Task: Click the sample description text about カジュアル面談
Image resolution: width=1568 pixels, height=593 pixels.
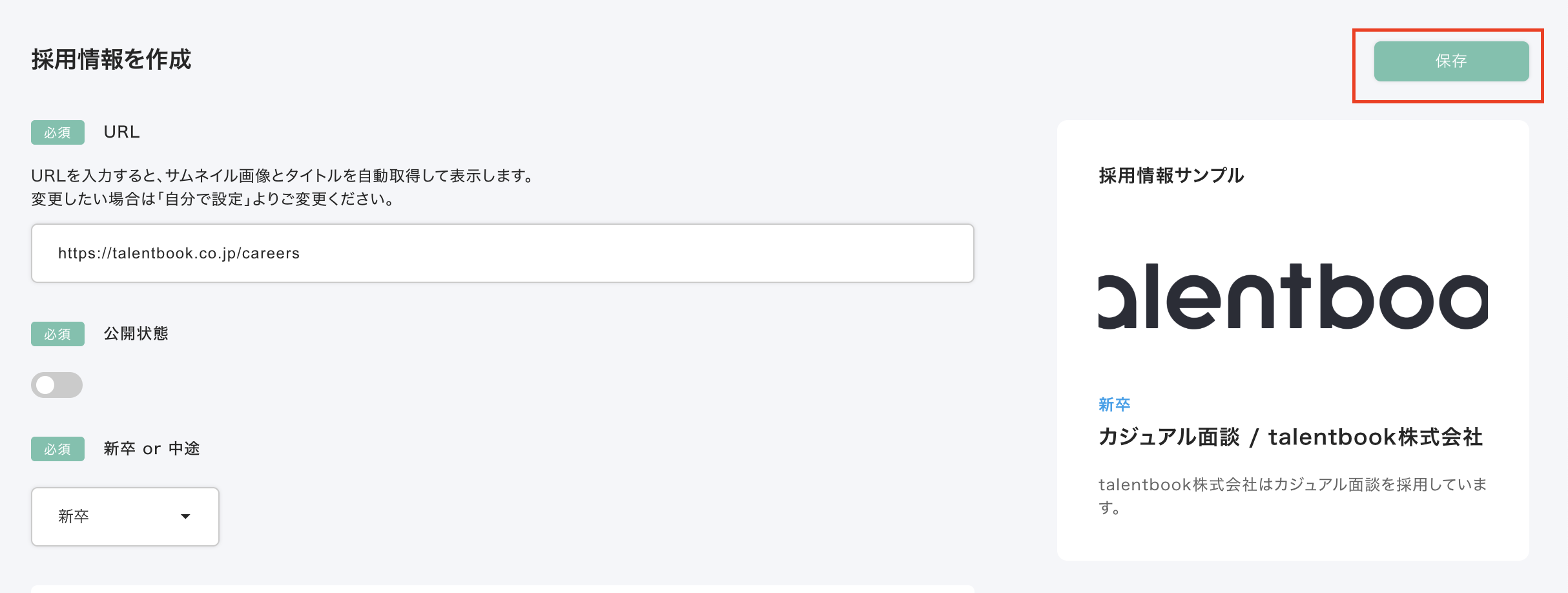Action: tap(1292, 495)
